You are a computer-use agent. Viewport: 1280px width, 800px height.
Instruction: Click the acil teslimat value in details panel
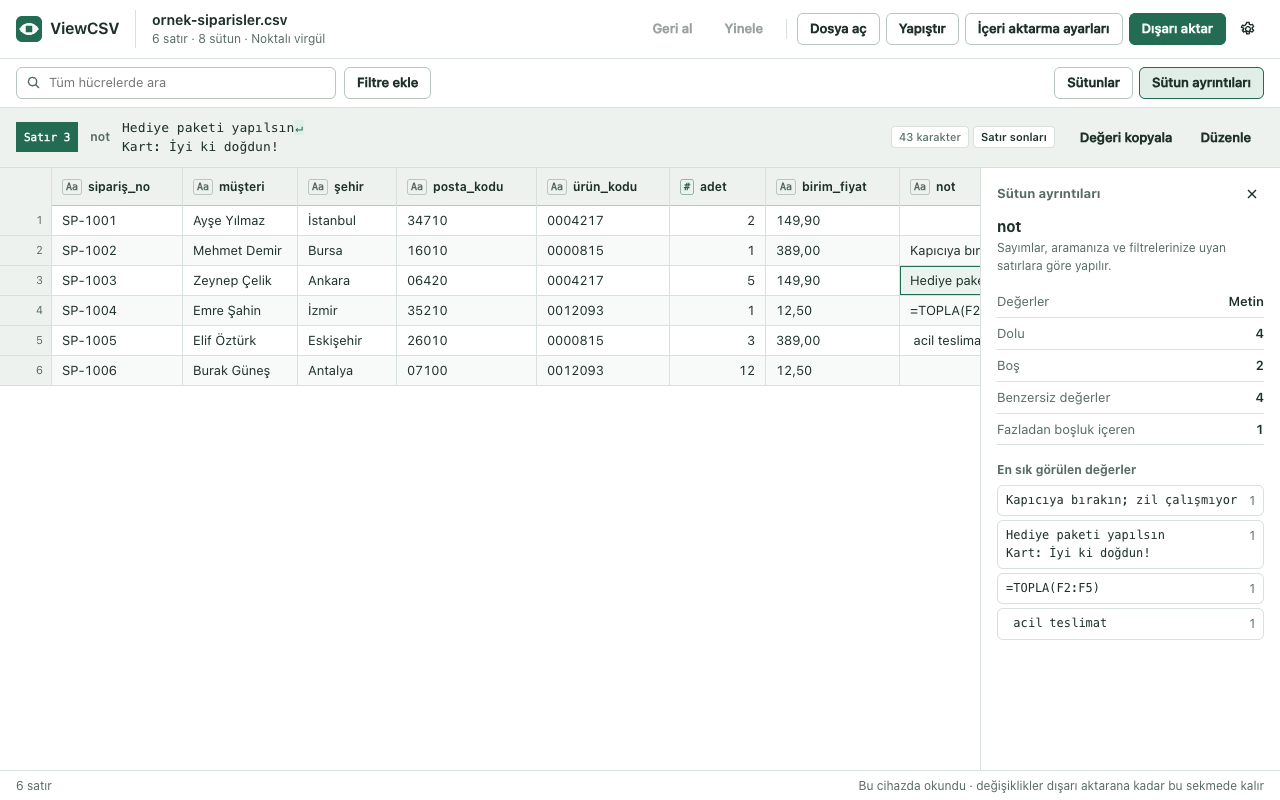tap(1130, 623)
